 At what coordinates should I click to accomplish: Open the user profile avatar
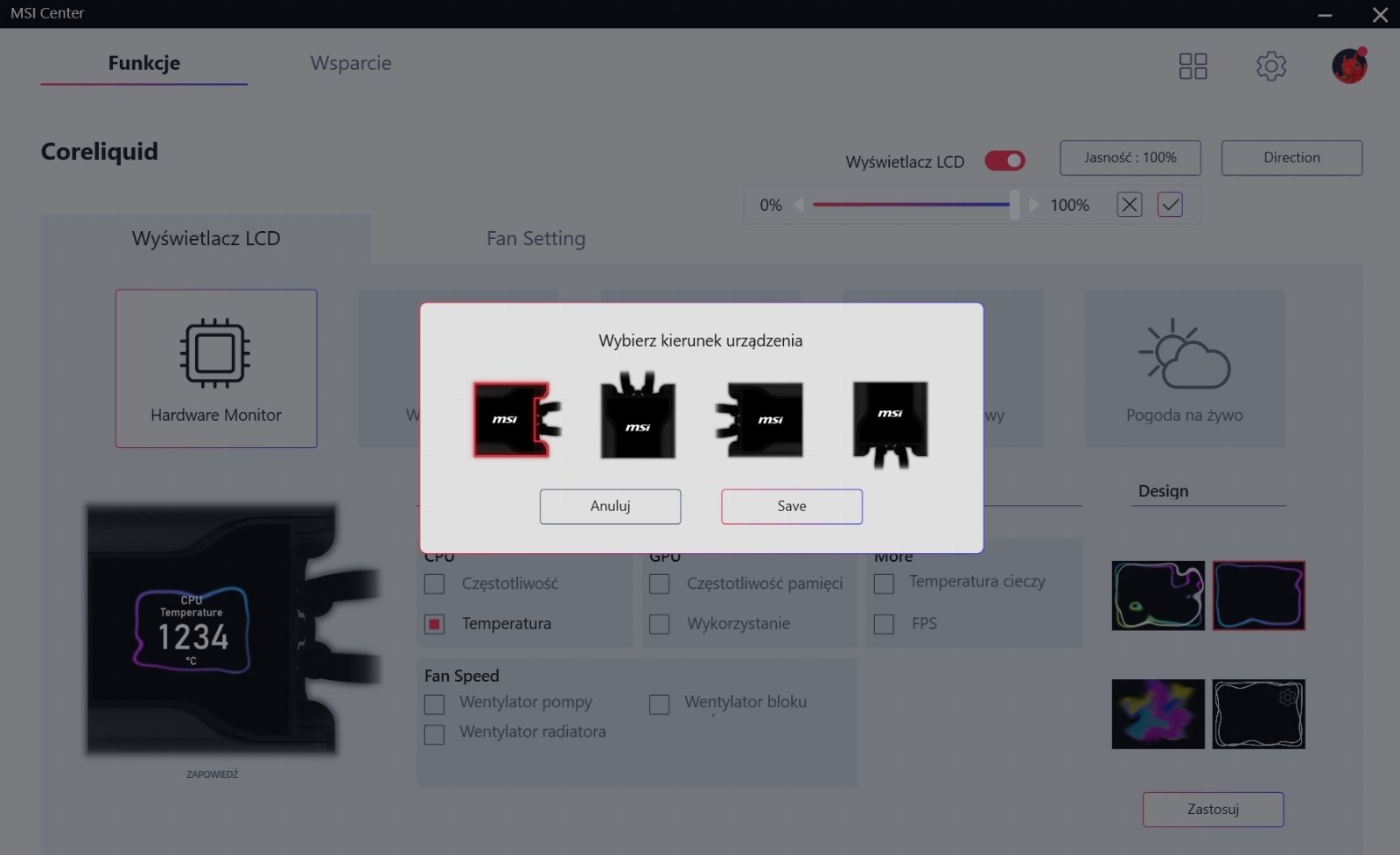click(x=1349, y=66)
